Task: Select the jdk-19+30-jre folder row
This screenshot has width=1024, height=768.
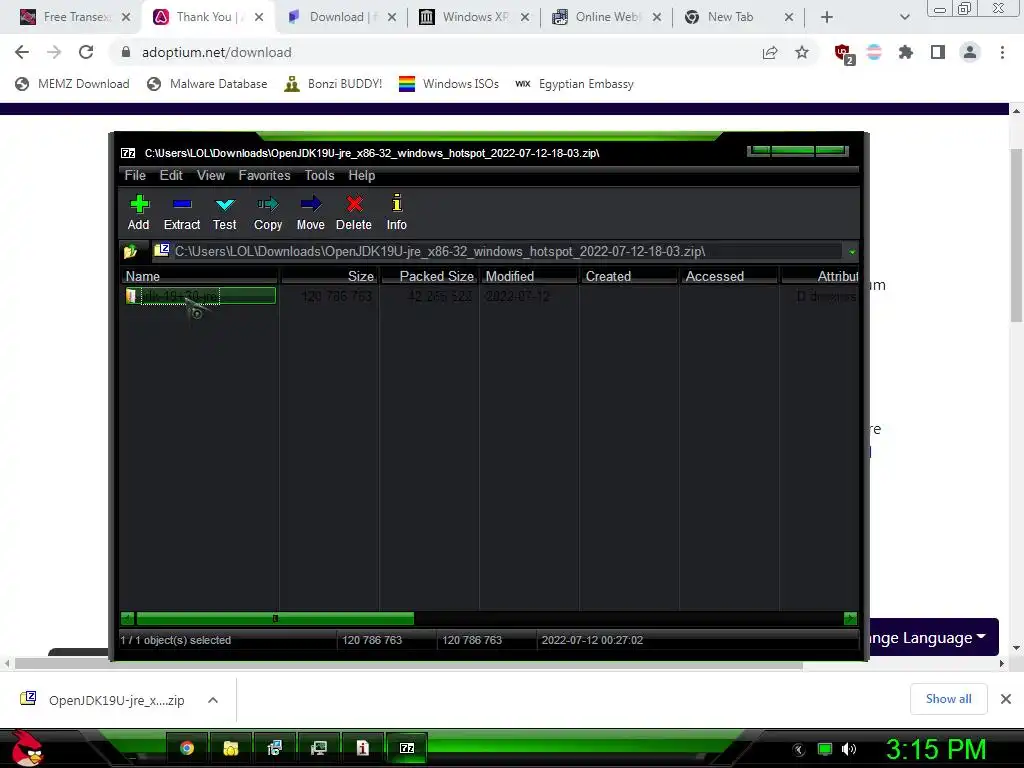Action: (200, 296)
